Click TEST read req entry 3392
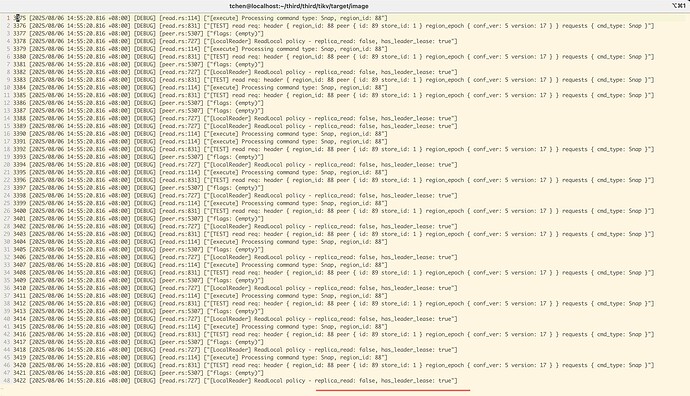 click(334, 149)
